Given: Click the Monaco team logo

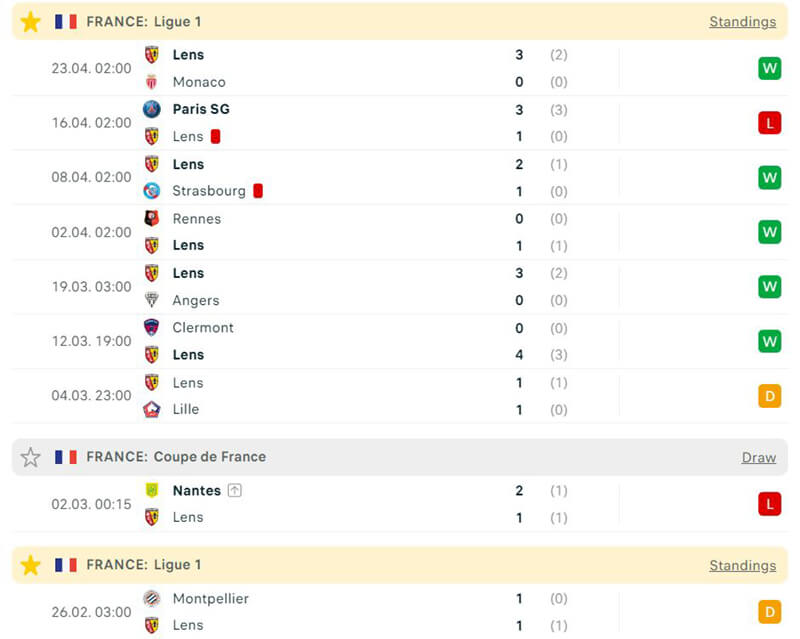Looking at the screenshot, I should (x=152, y=82).
